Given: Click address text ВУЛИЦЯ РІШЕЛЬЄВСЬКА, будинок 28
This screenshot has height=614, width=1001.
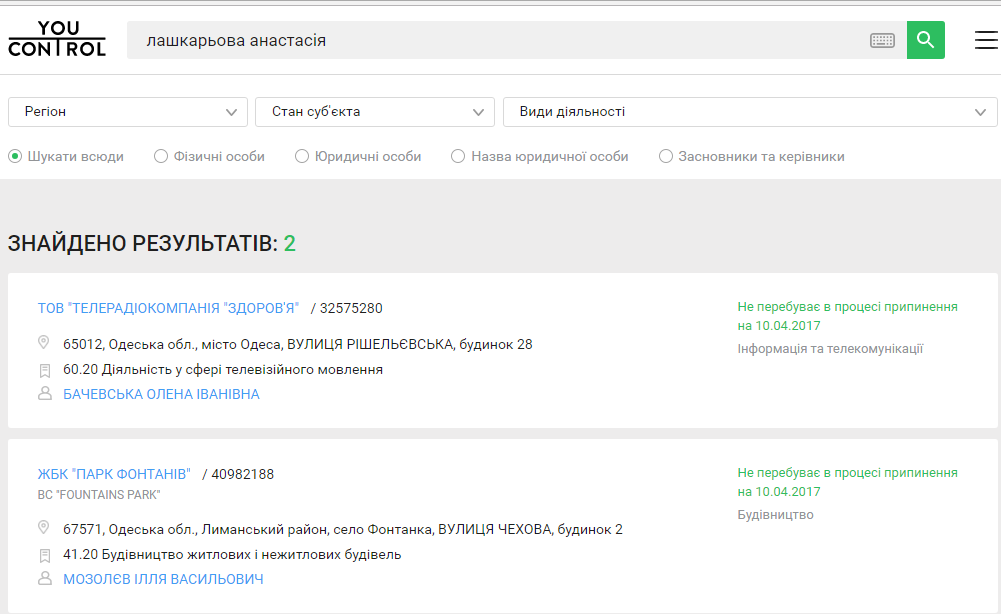Looking at the screenshot, I should tap(409, 345).
